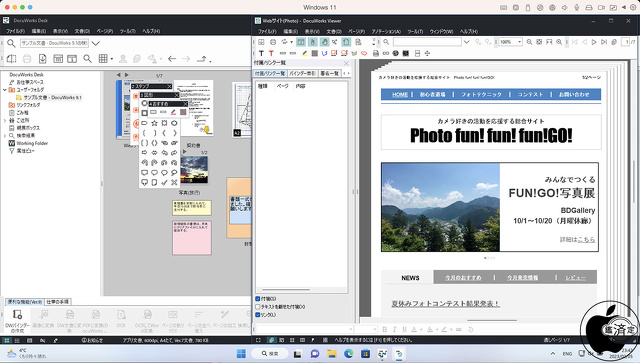Open font name dropdown in Viewer bottom bar
The height and width of the screenshot is (363, 640).
350,329
